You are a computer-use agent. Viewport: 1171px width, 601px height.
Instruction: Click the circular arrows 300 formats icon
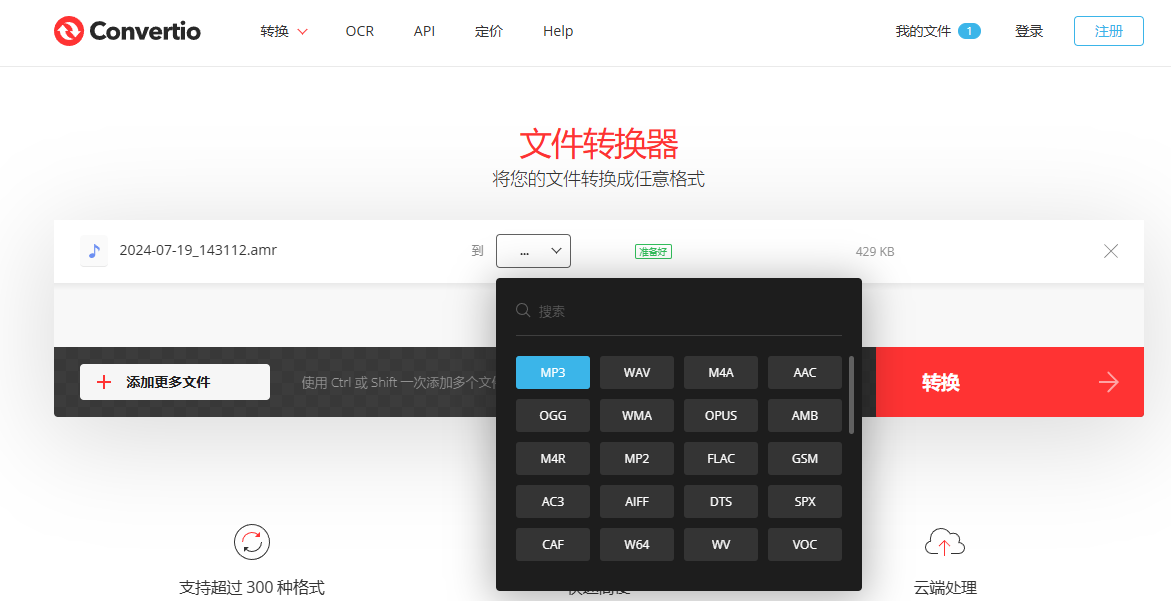click(252, 543)
